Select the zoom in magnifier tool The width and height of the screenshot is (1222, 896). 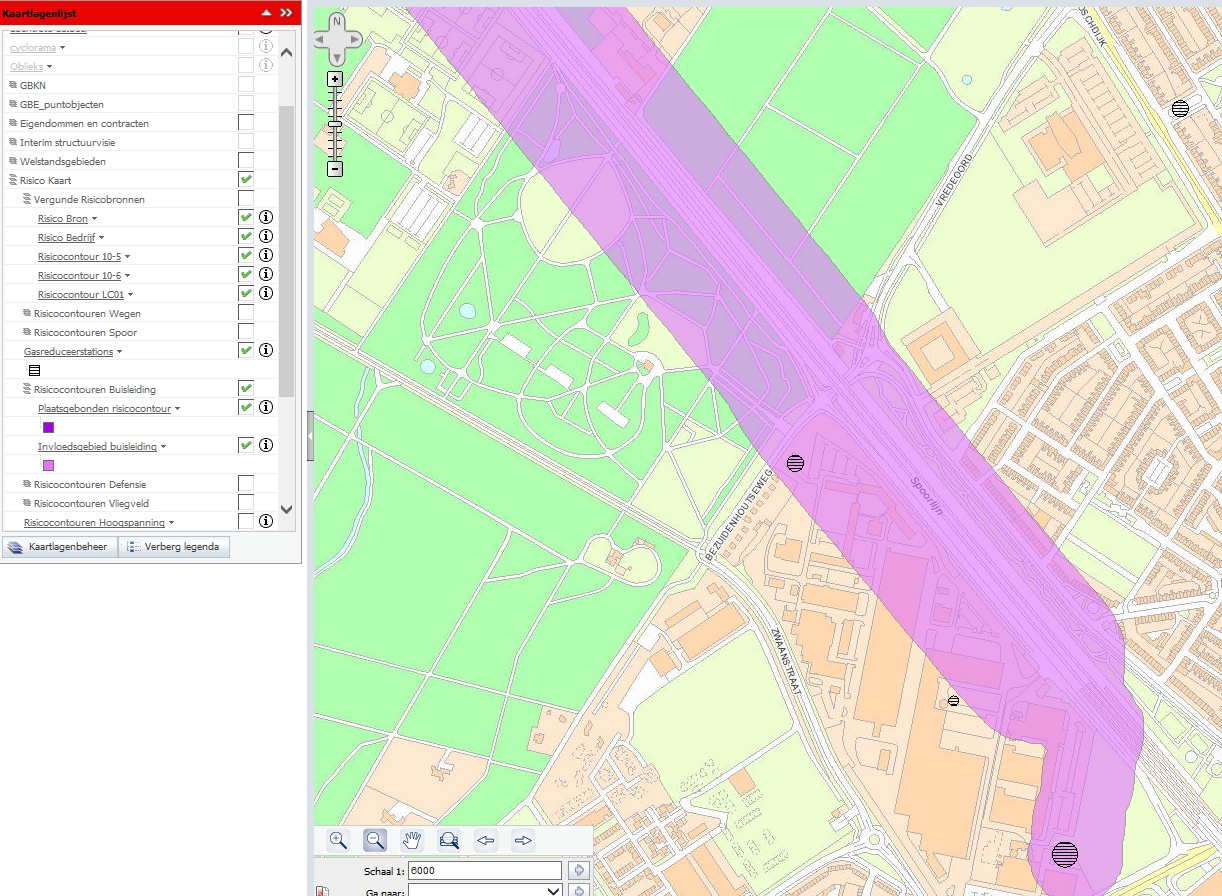coord(339,840)
